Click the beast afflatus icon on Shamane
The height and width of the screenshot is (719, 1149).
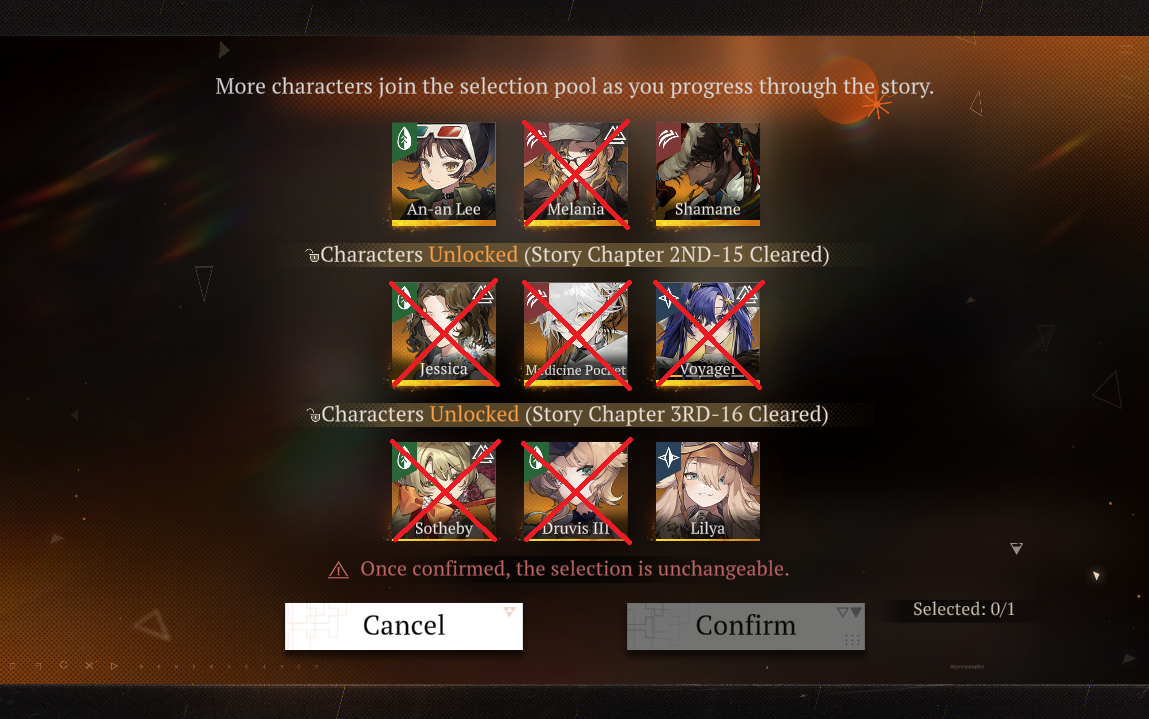point(668,138)
